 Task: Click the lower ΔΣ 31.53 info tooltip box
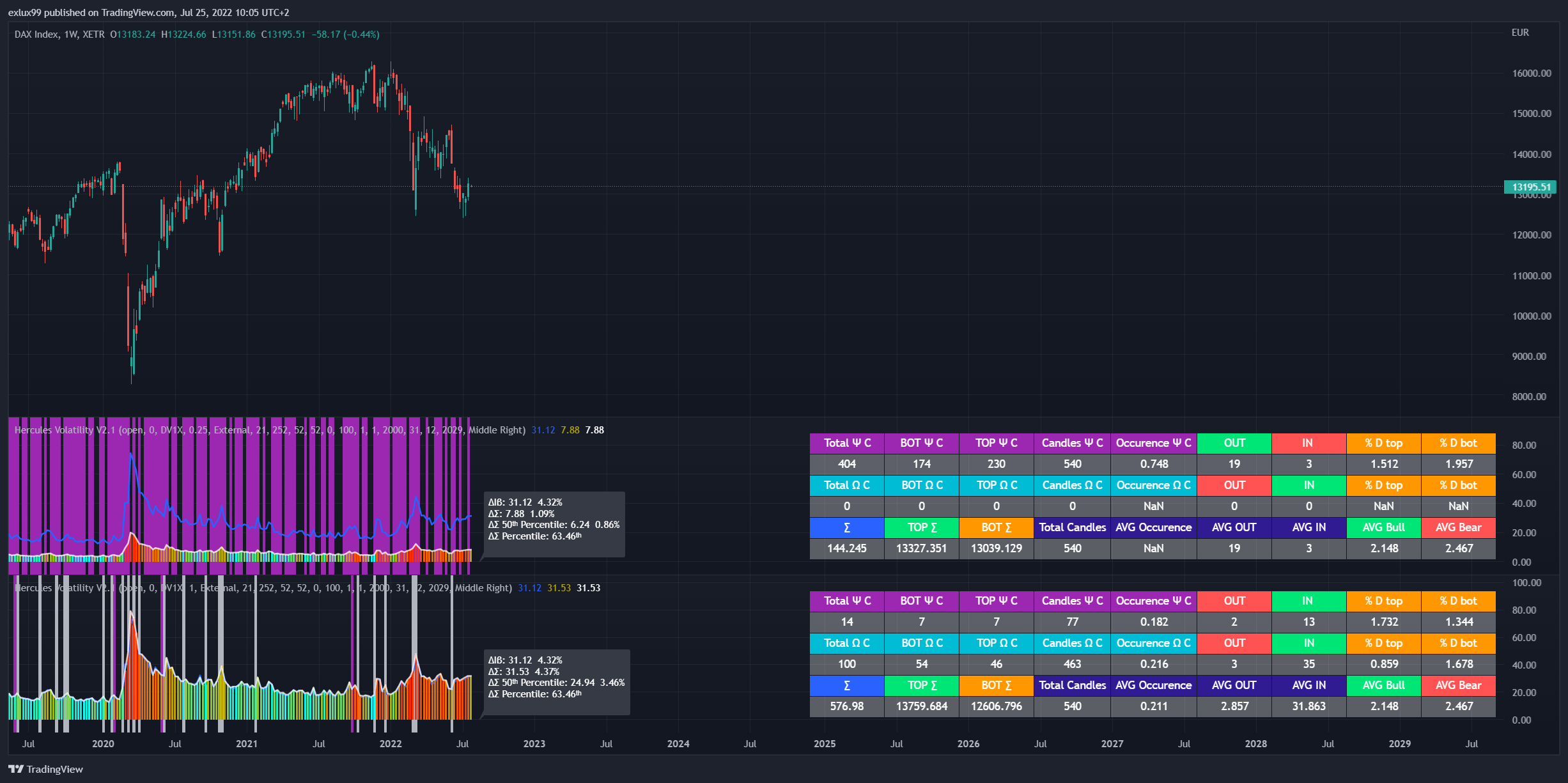556,682
